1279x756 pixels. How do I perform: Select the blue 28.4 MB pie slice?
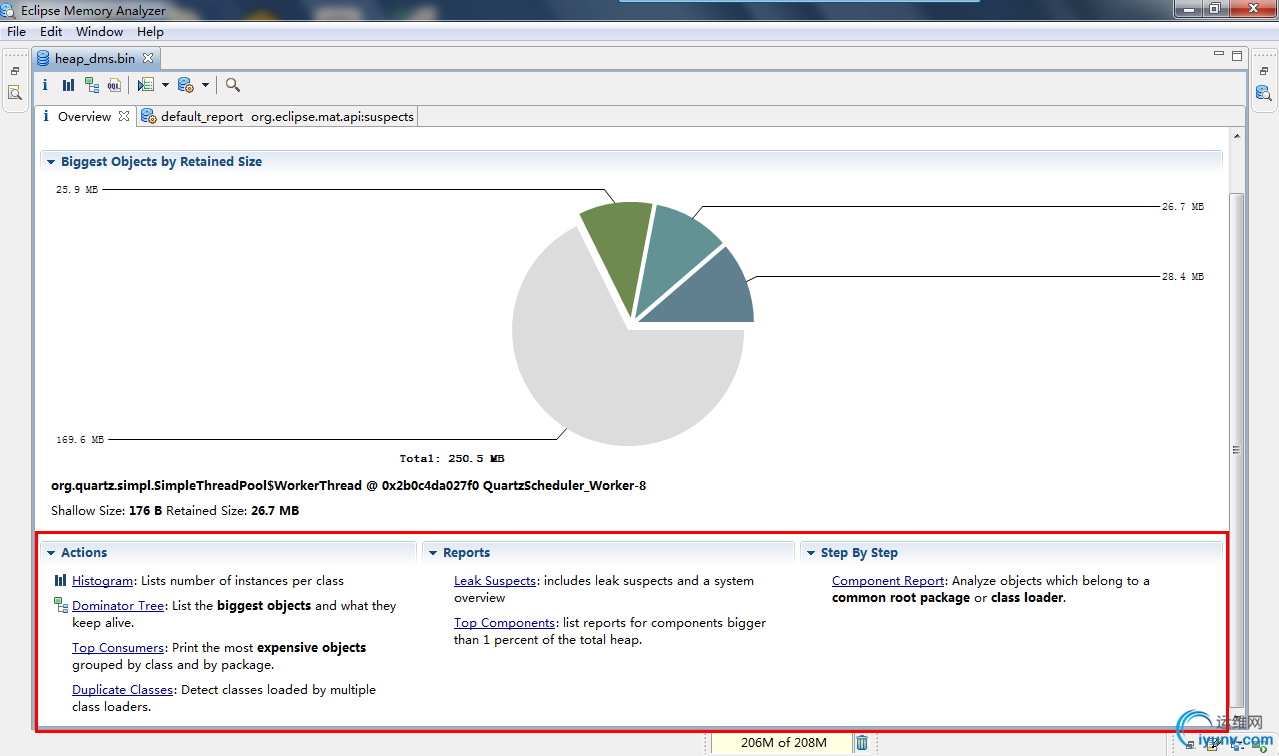coord(712,295)
